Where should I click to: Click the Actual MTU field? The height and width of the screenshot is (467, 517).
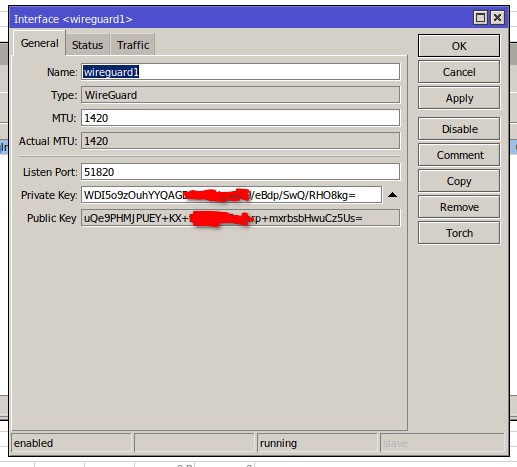pyautogui.click(x=240, y=141)
